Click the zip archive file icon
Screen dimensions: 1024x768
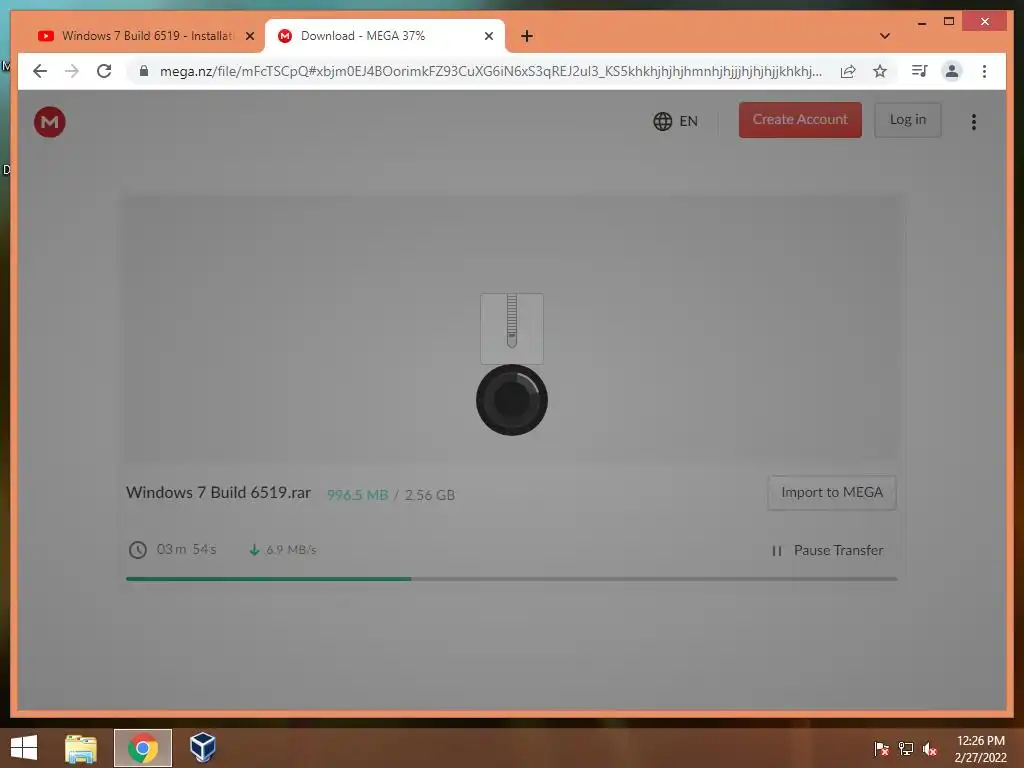[x=512, y=328]
